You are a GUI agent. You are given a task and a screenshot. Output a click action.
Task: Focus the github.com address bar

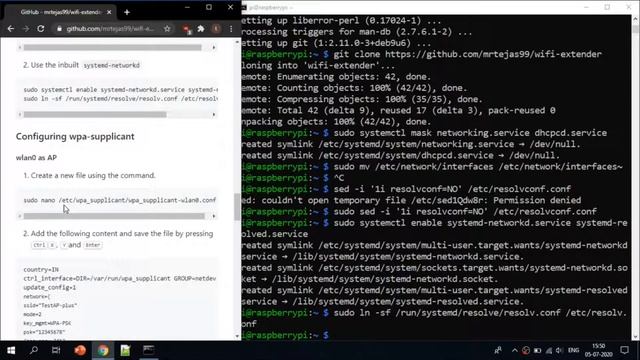[110, 29]
